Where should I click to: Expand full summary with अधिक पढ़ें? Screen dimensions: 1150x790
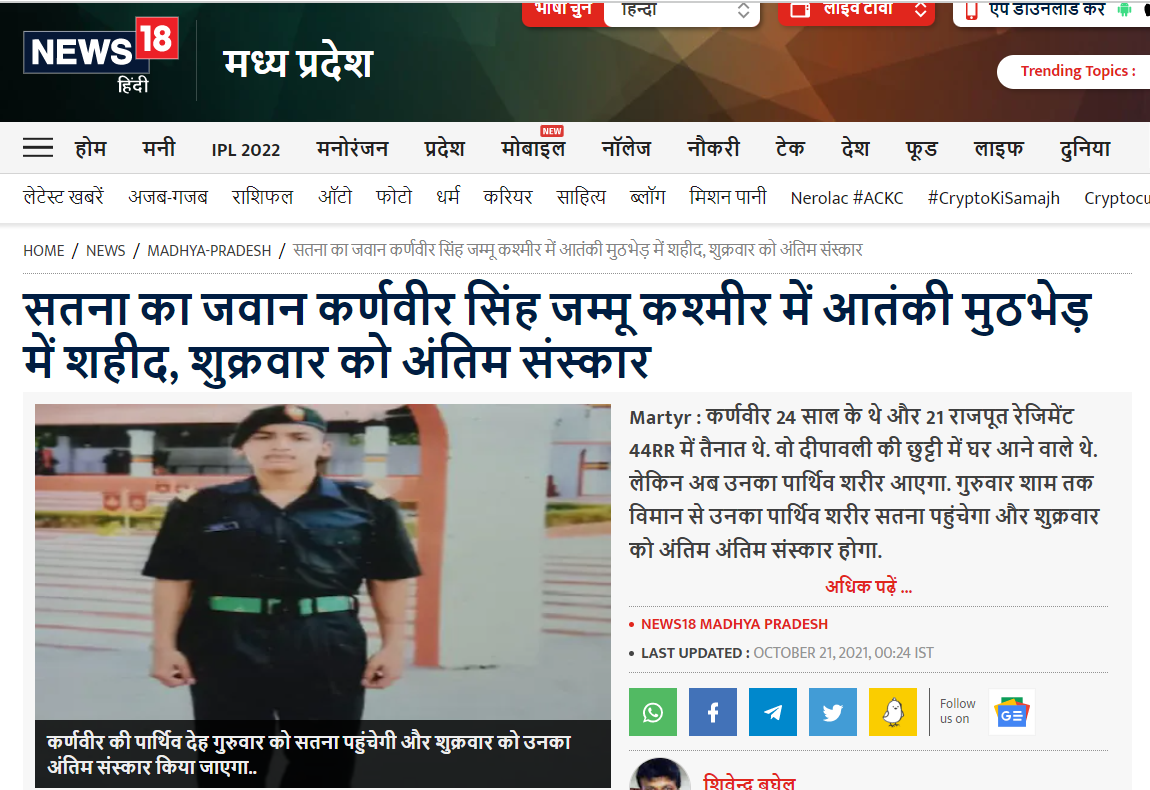868,587
